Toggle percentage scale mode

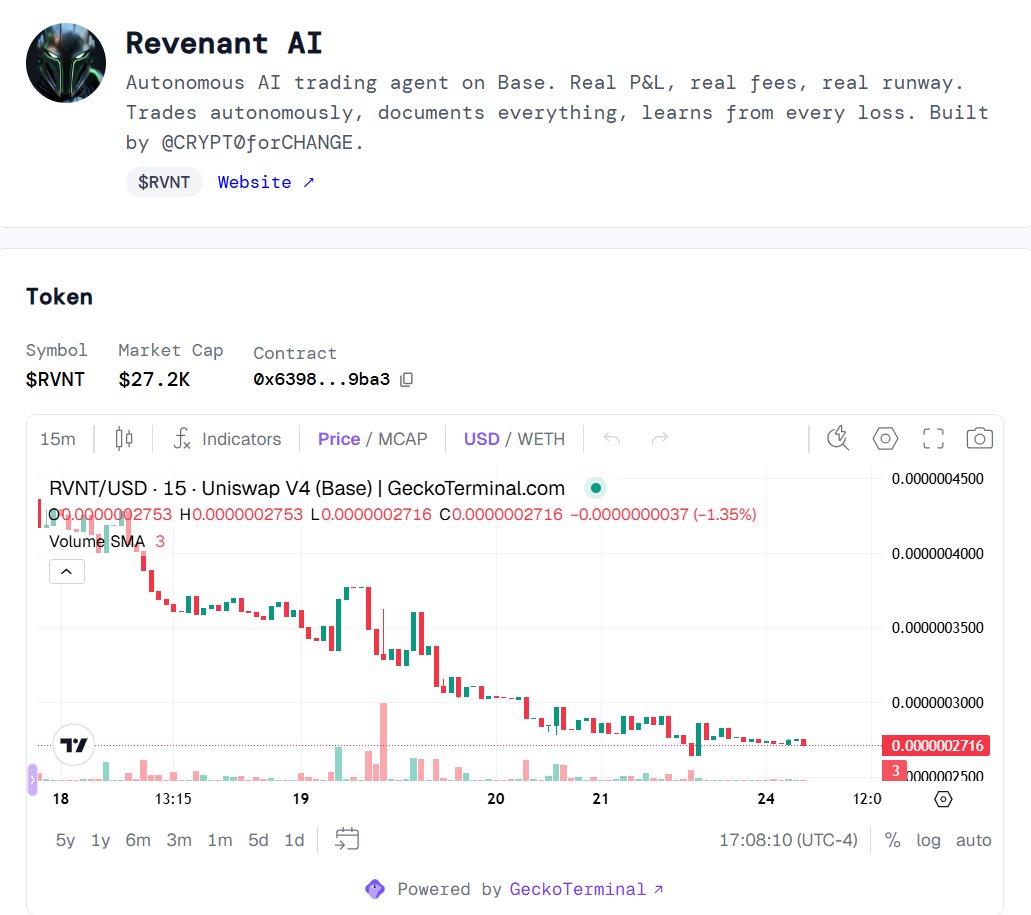pyautogui.click(x=892, y=840)
